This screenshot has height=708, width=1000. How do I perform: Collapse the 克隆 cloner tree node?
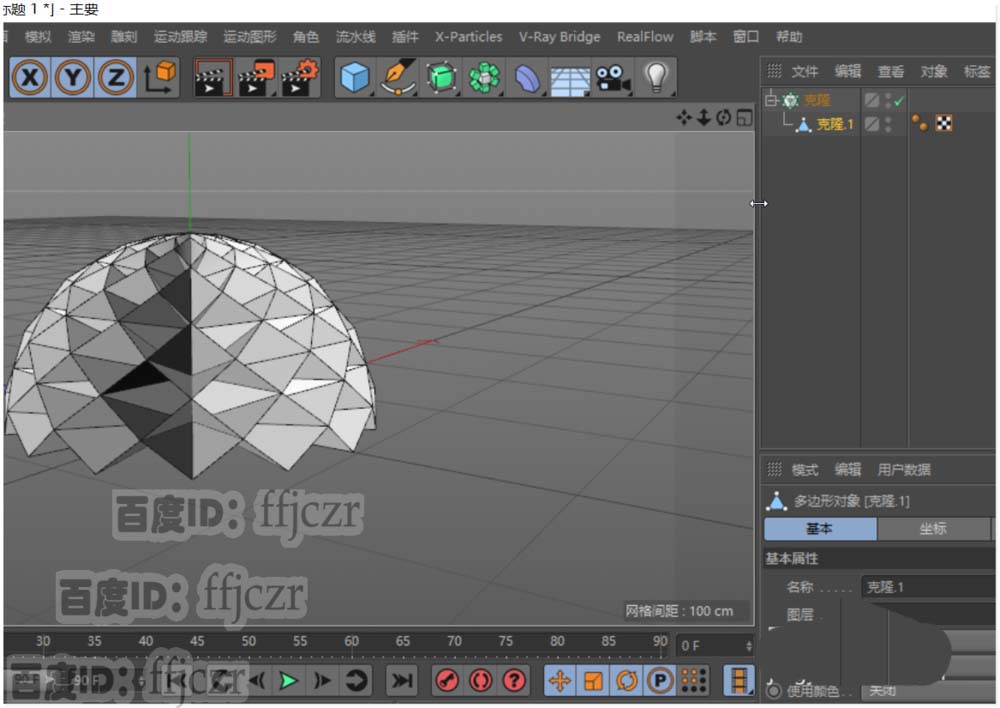771,100
